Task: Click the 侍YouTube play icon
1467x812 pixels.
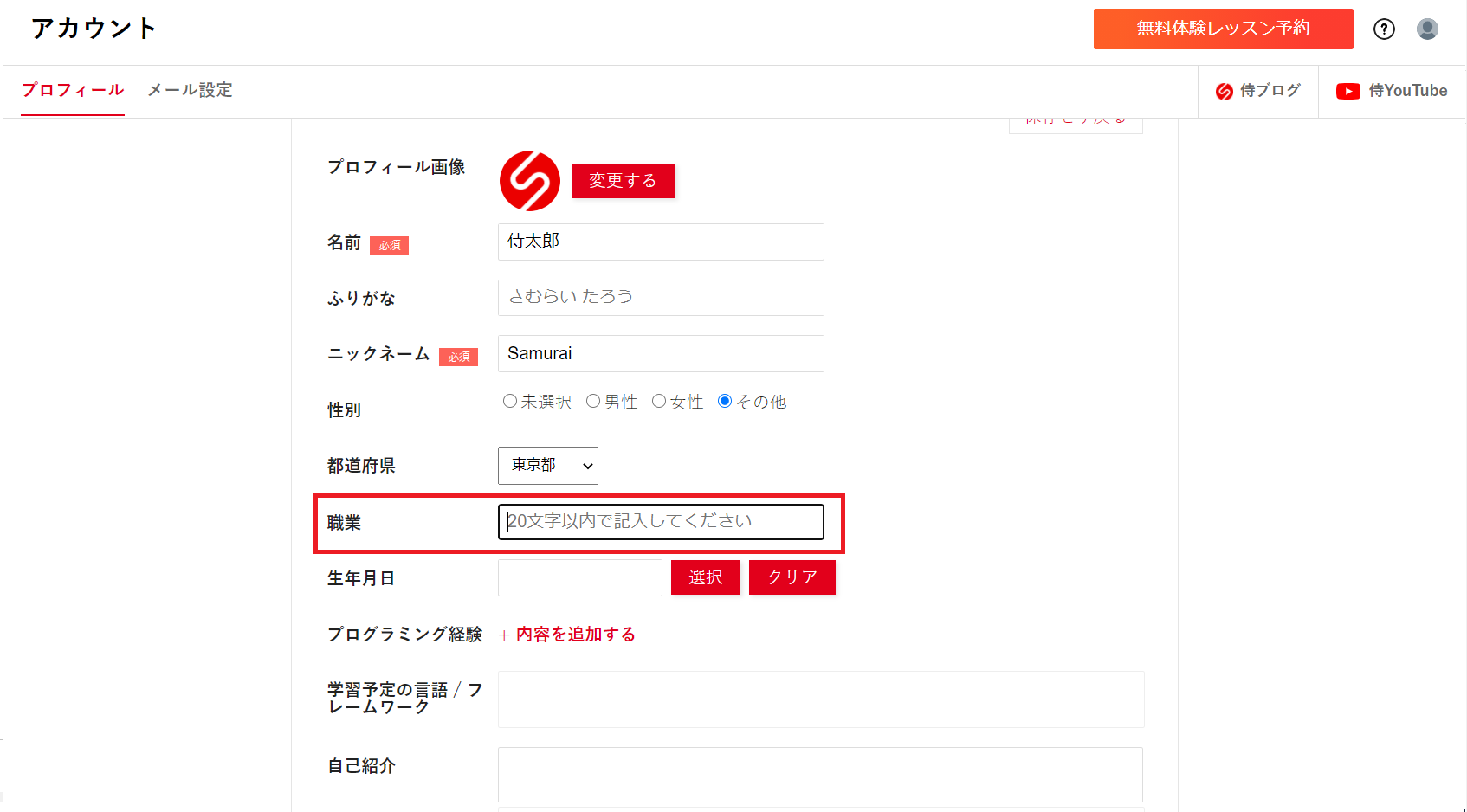Action: 1347,92
